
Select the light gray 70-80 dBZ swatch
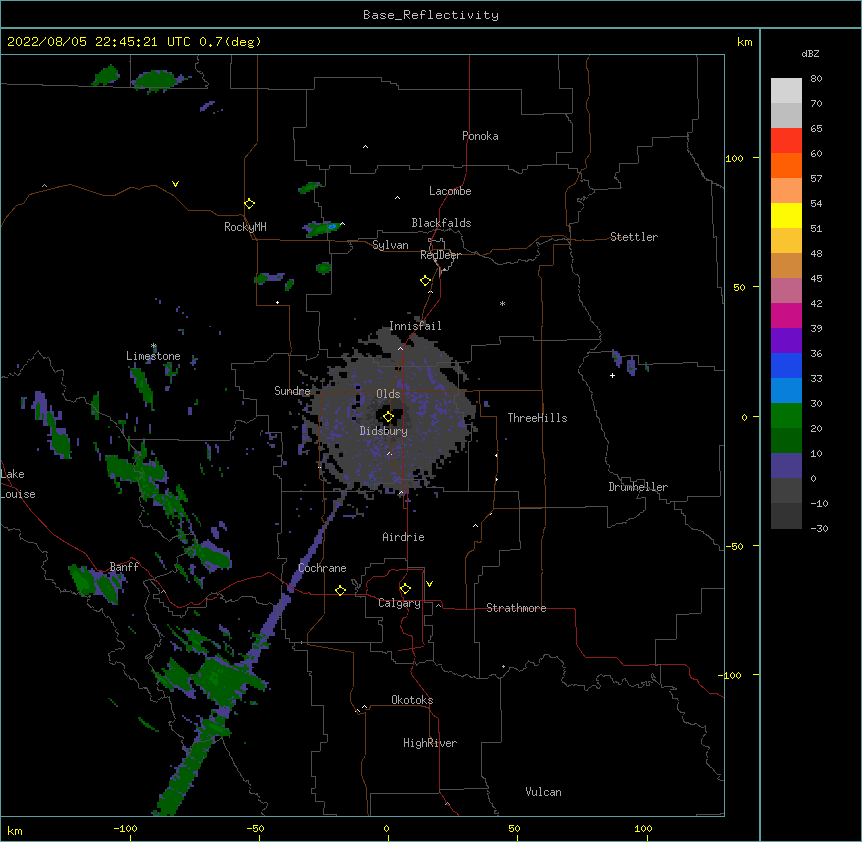[786, 91]
